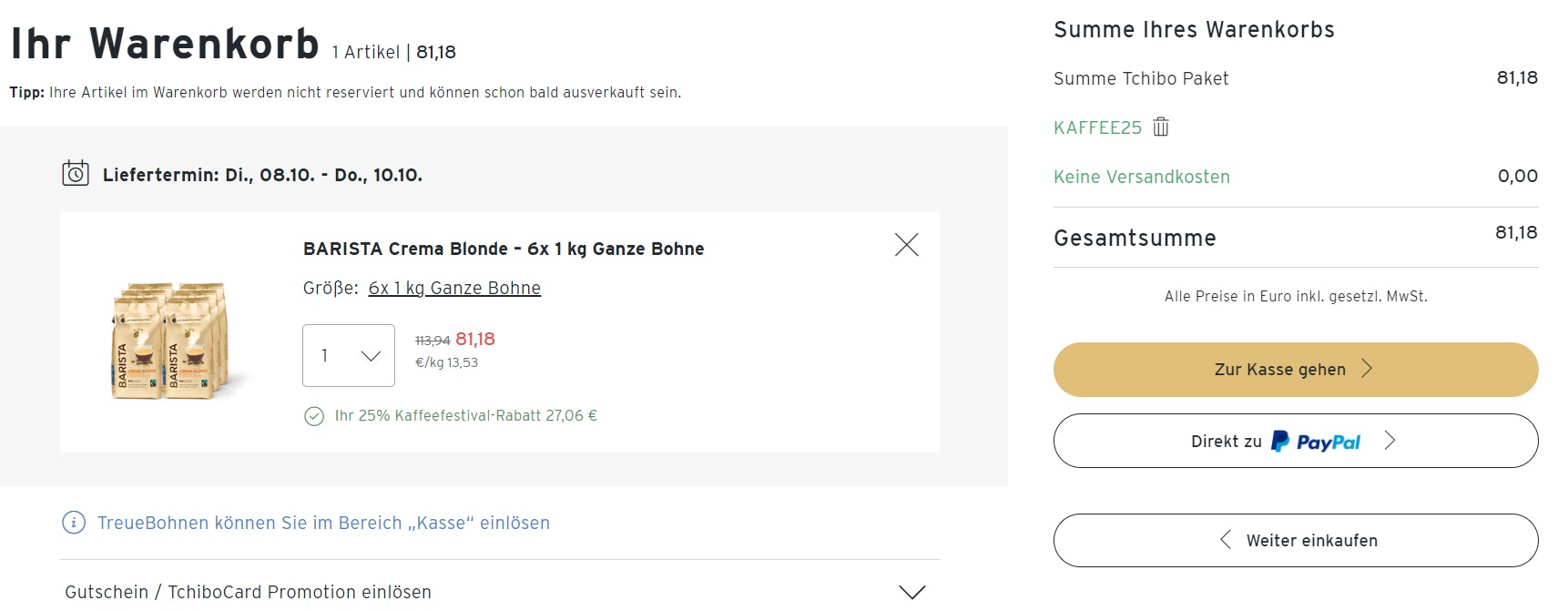Click the arrow beside Zur Kasse gehen
1568x611 pixels.
1367,369
